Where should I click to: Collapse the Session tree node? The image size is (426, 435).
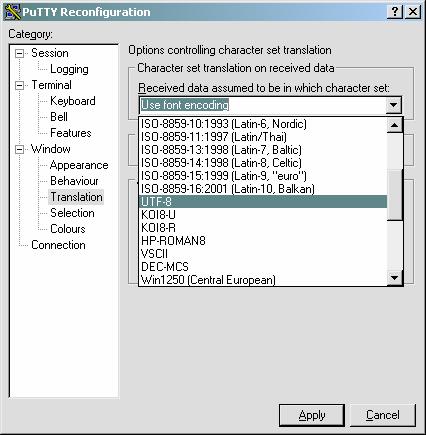(x=20, y=53)
